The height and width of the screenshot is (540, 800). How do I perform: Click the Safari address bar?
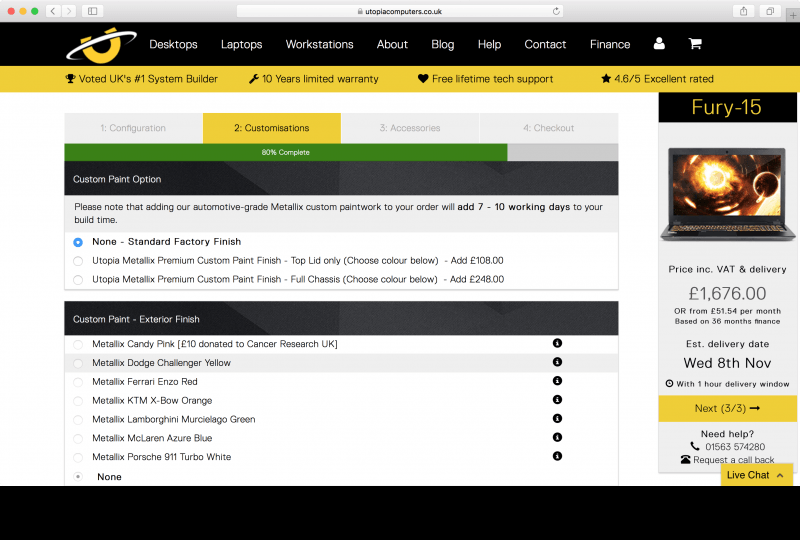click(399, 11)
